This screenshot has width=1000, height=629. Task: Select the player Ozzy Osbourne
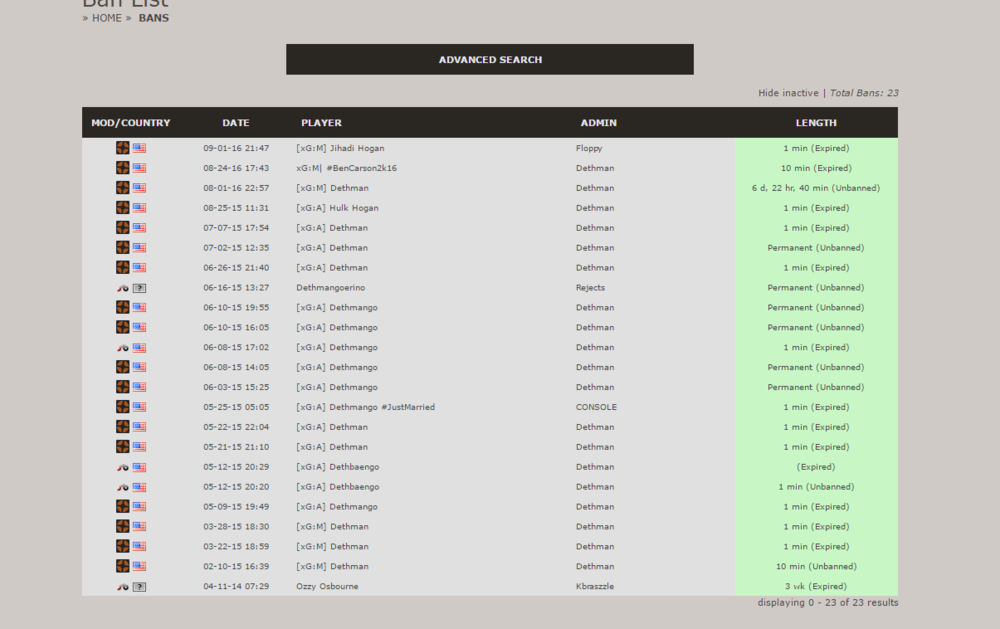327,586
